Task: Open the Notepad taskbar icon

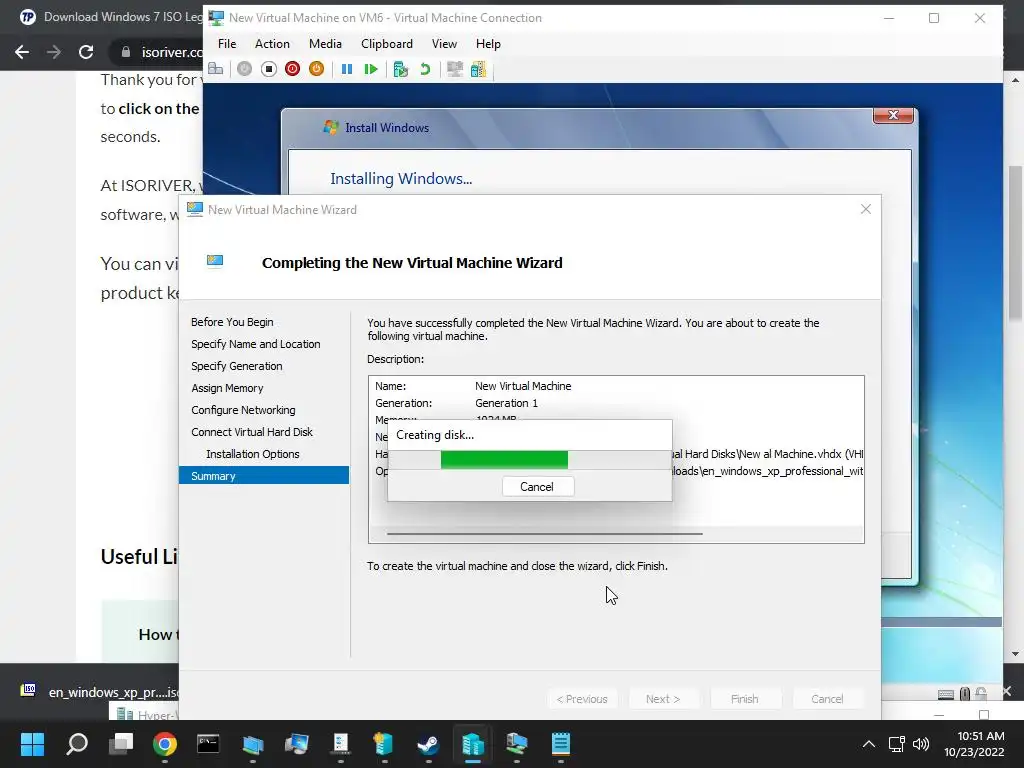Action: click(x=560, y=744)
